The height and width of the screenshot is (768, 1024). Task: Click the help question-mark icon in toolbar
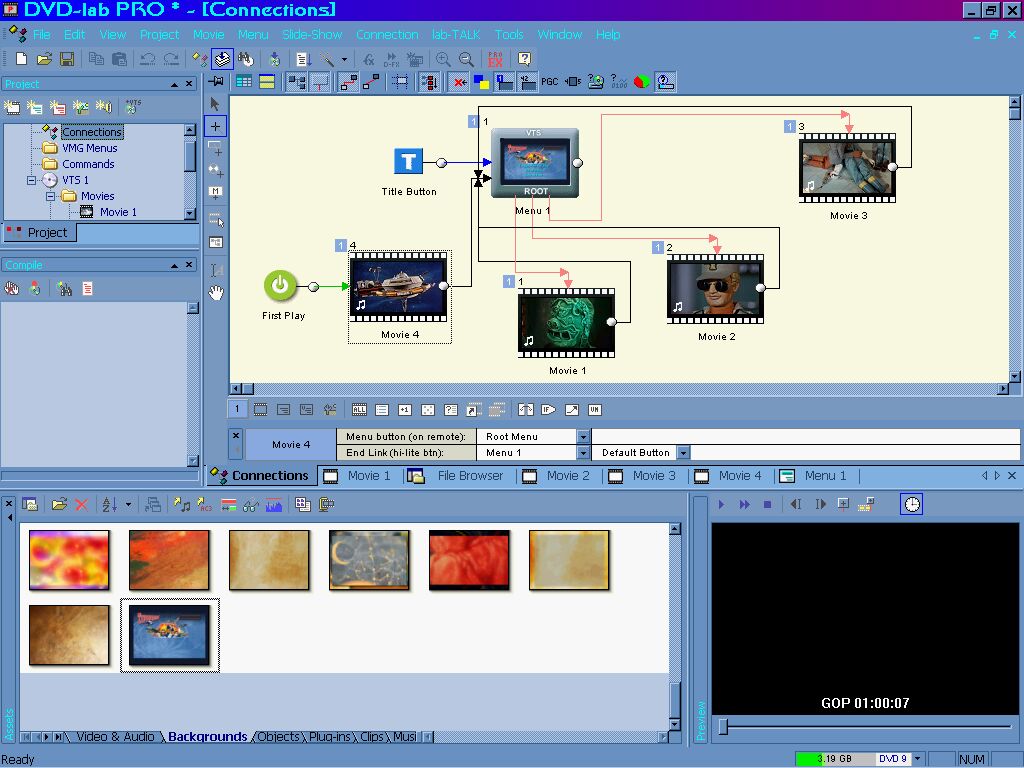pyautogui.click(x=524, y=59)
